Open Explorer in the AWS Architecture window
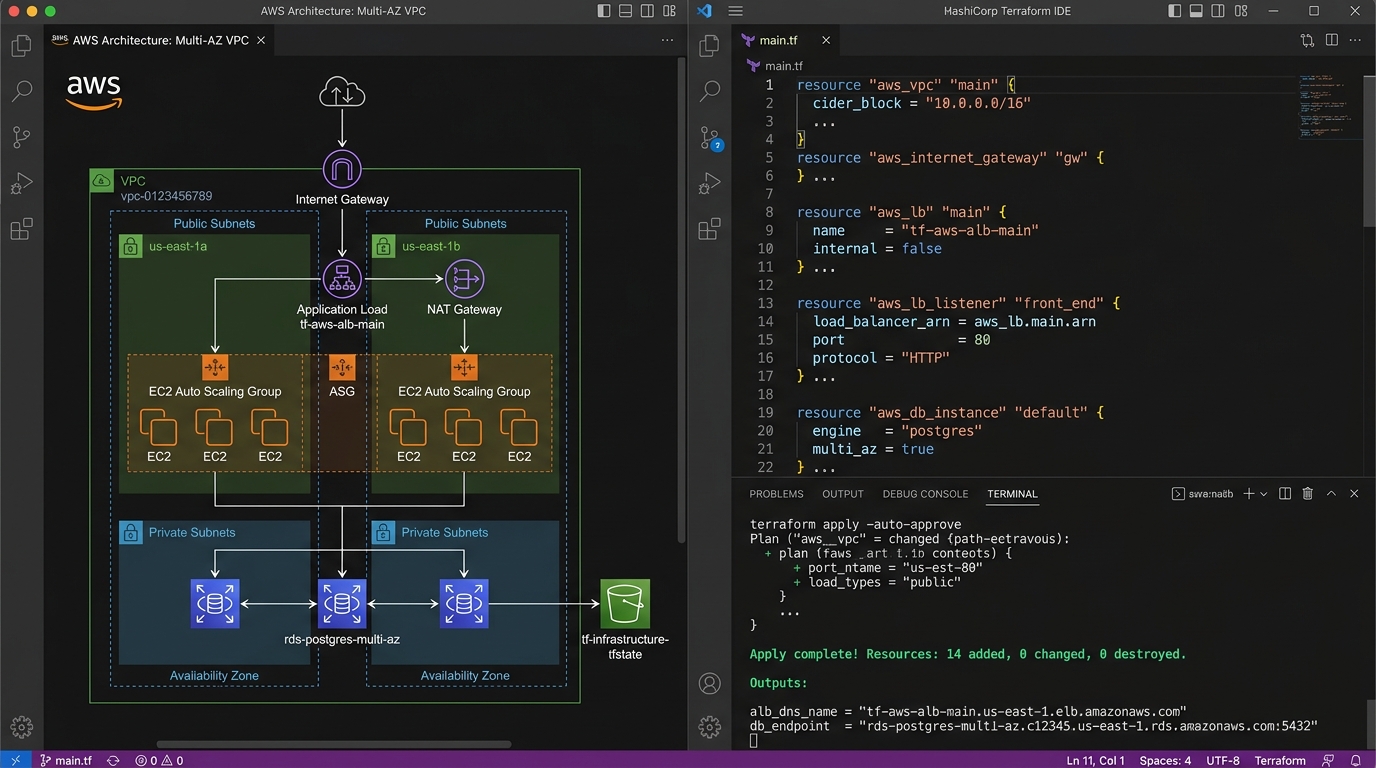Viewport: 1376px width, 768px height. click(21, 46)
